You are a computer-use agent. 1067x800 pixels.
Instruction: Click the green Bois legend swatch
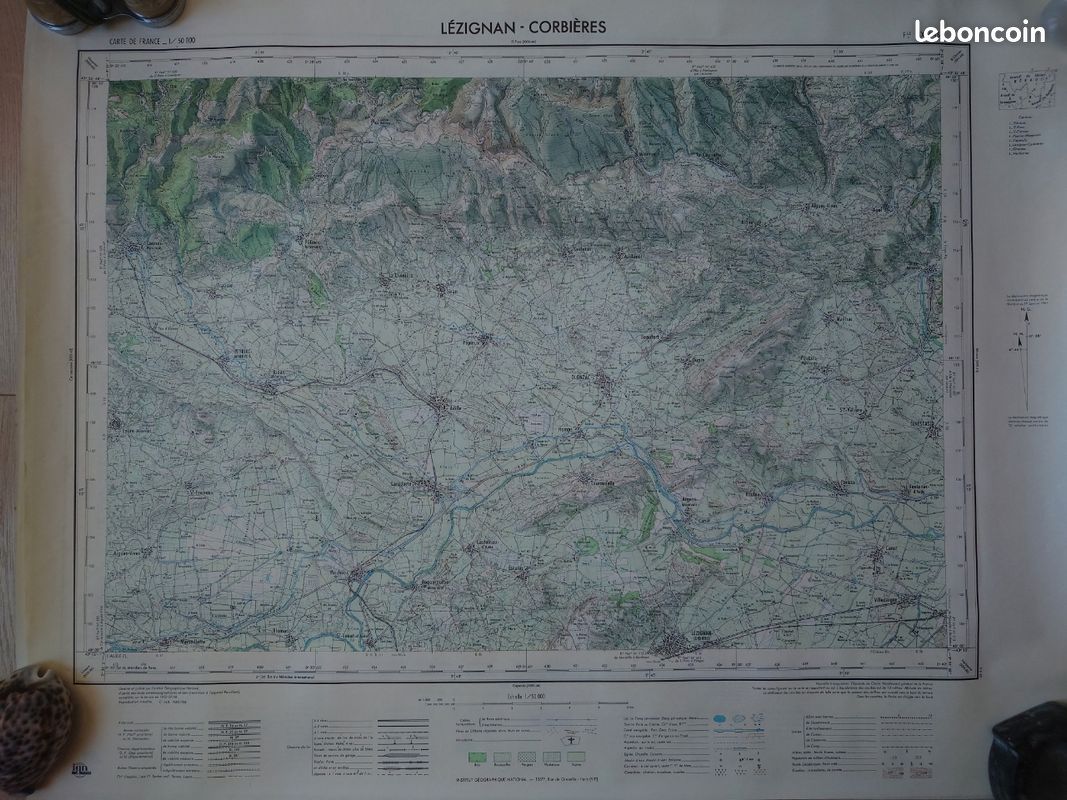click(477, 757)
